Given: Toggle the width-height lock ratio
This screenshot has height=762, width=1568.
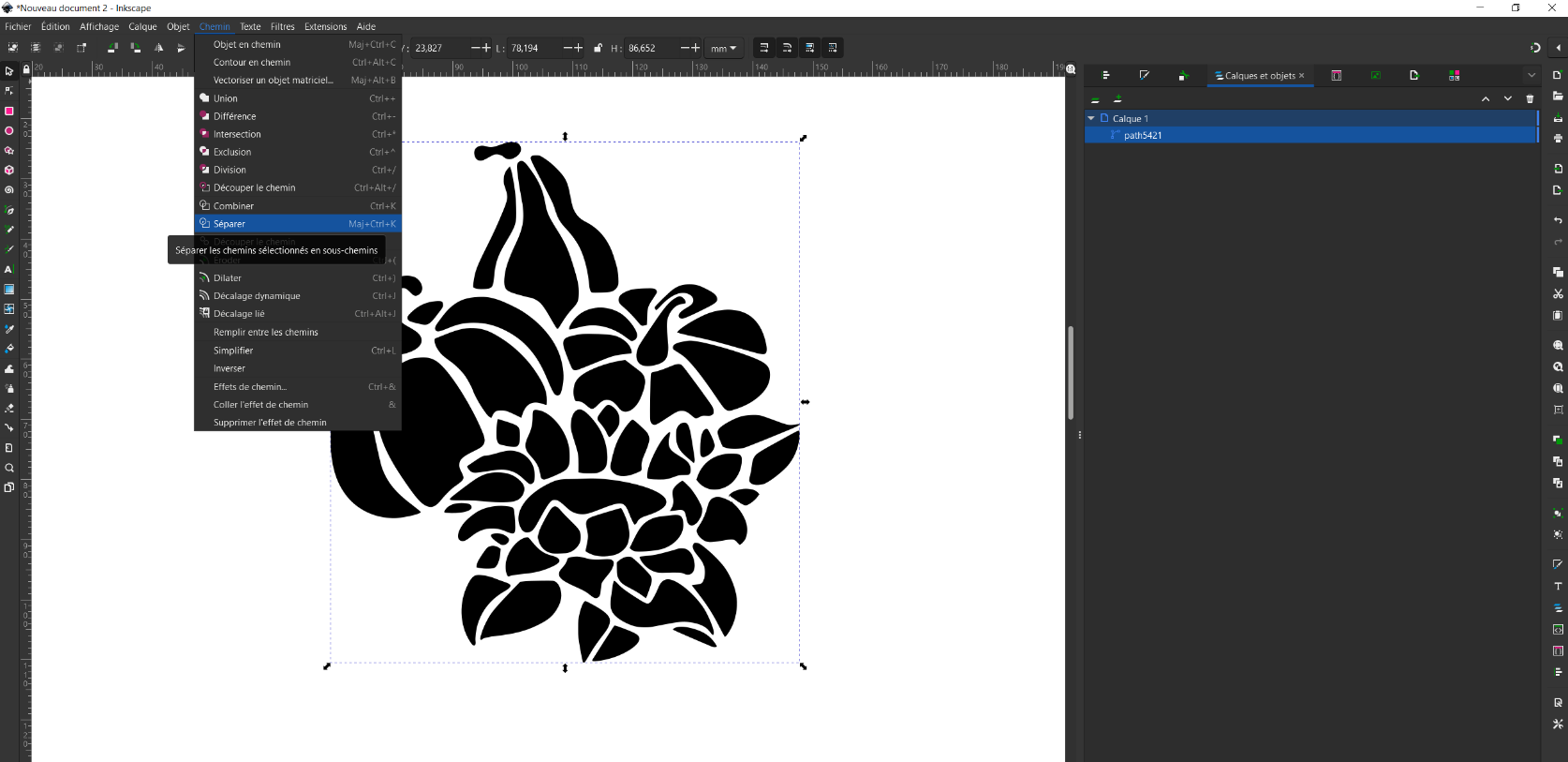Looking at the screenshot, I should click(598, 48).
